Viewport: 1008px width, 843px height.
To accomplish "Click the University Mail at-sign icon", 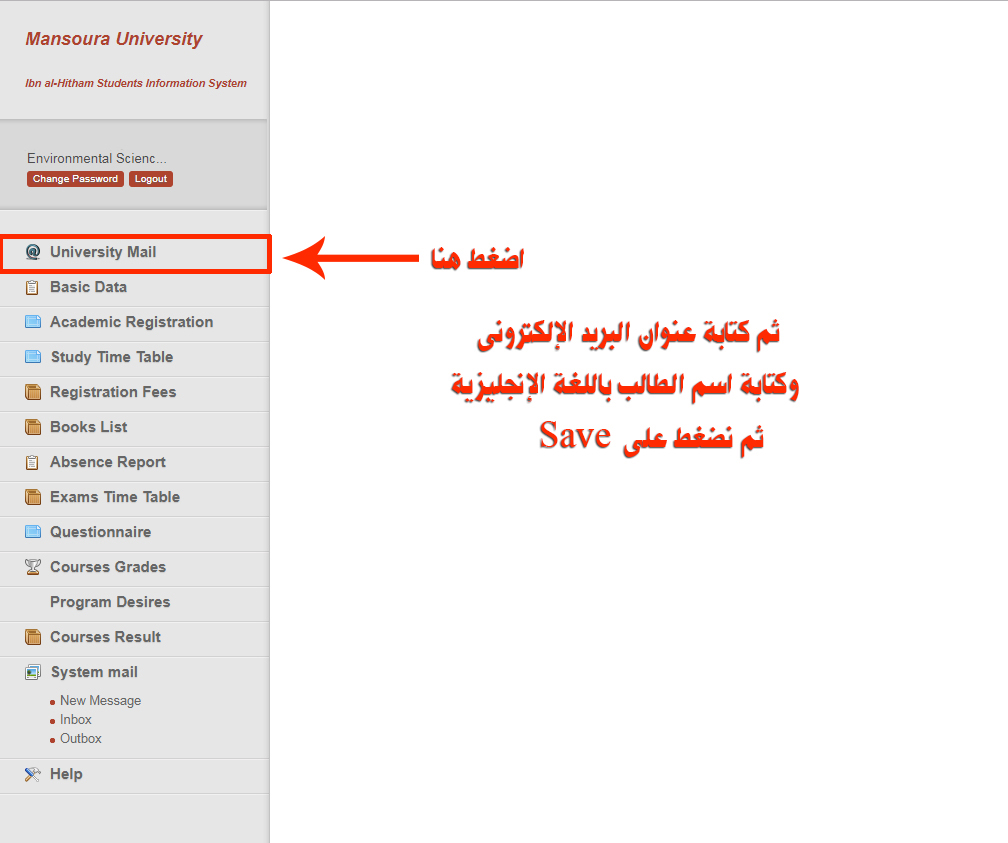I will click(x=32, y=252).
